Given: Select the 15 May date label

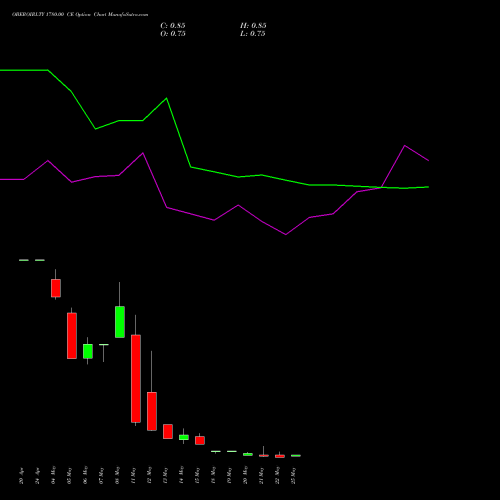Looking at the screenshot, I should 197,475.
